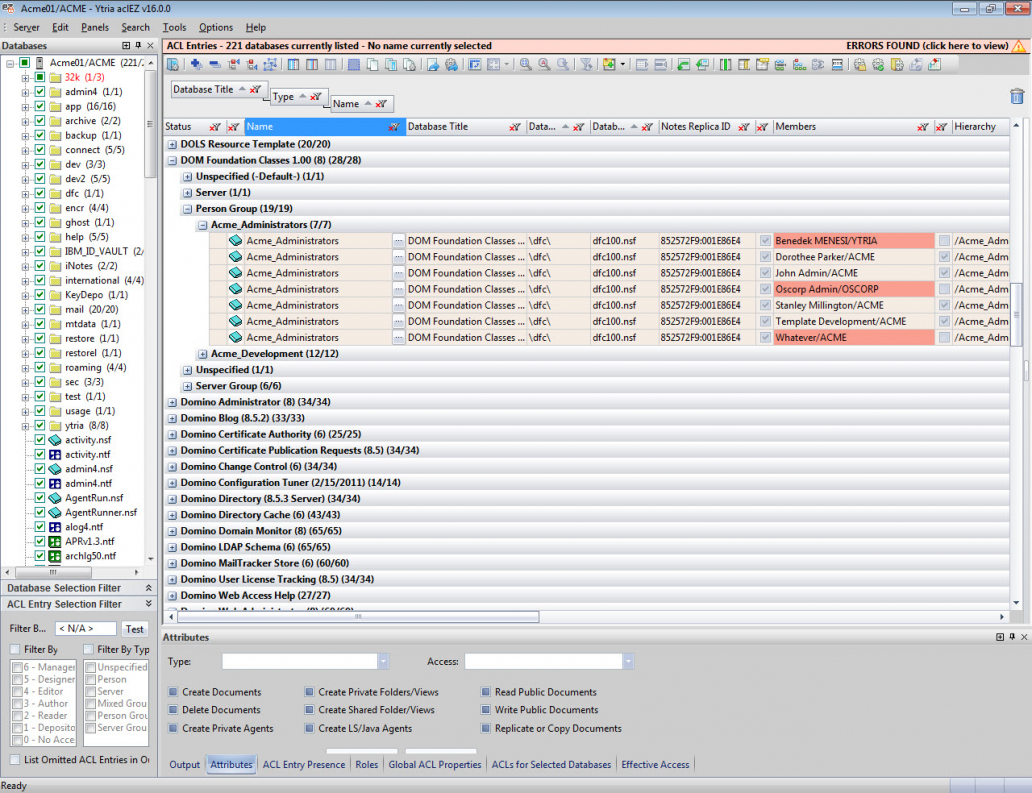
Task: Expand the Server Group (6/6) node
Action: click(188, 386)
